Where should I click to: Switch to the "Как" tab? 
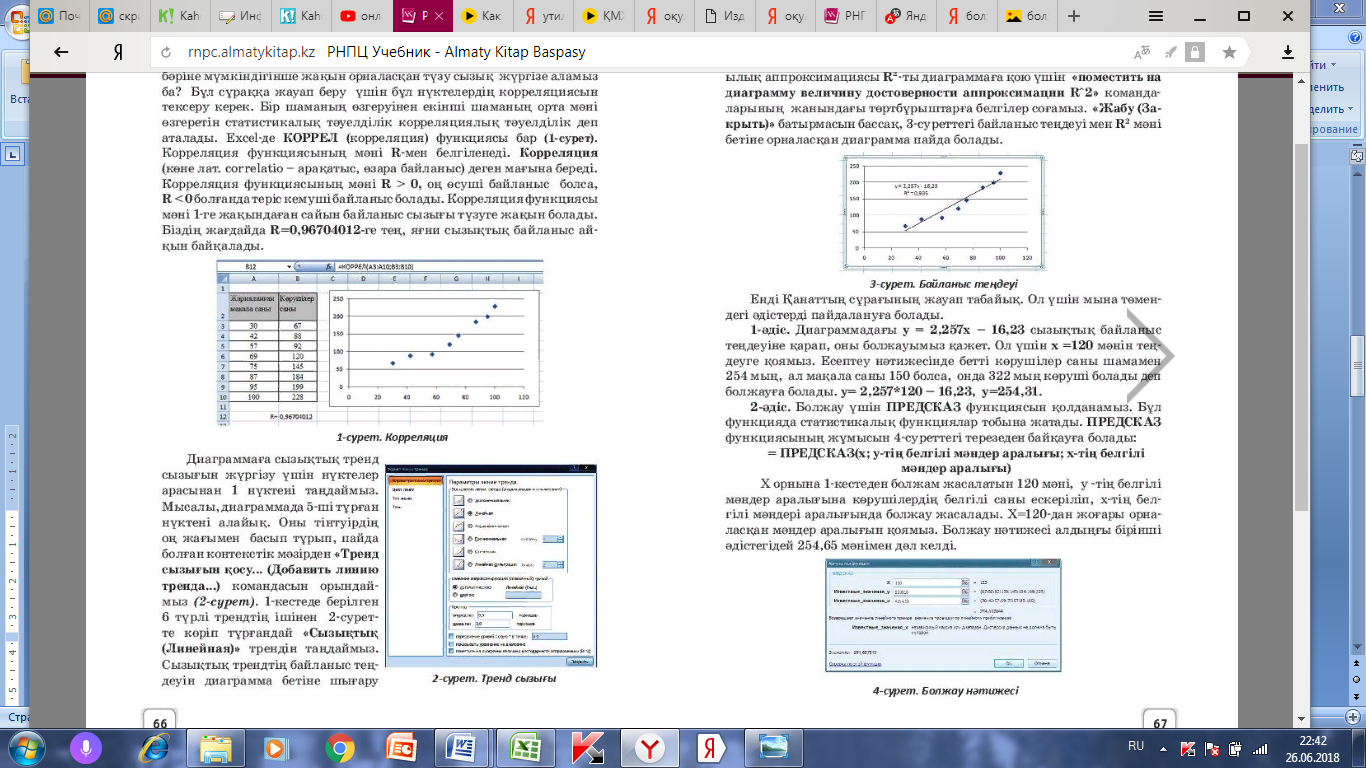point(483,16)
